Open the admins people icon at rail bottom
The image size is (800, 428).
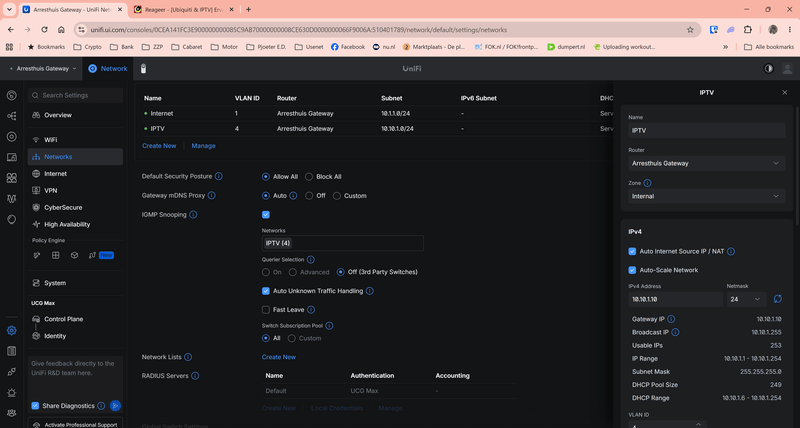(x=11, y=413)
